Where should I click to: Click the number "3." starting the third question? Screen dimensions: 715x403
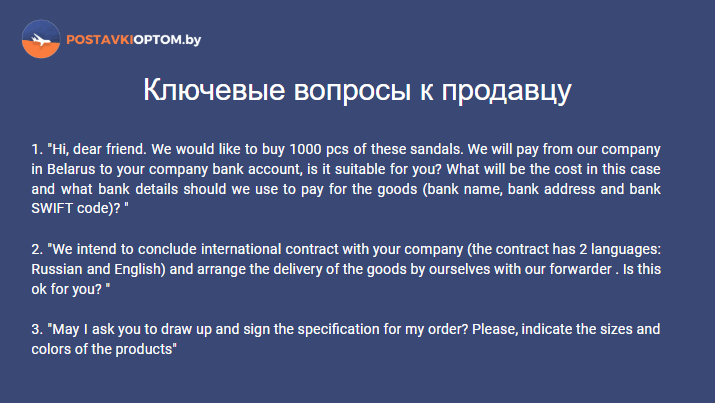point(37,329)
